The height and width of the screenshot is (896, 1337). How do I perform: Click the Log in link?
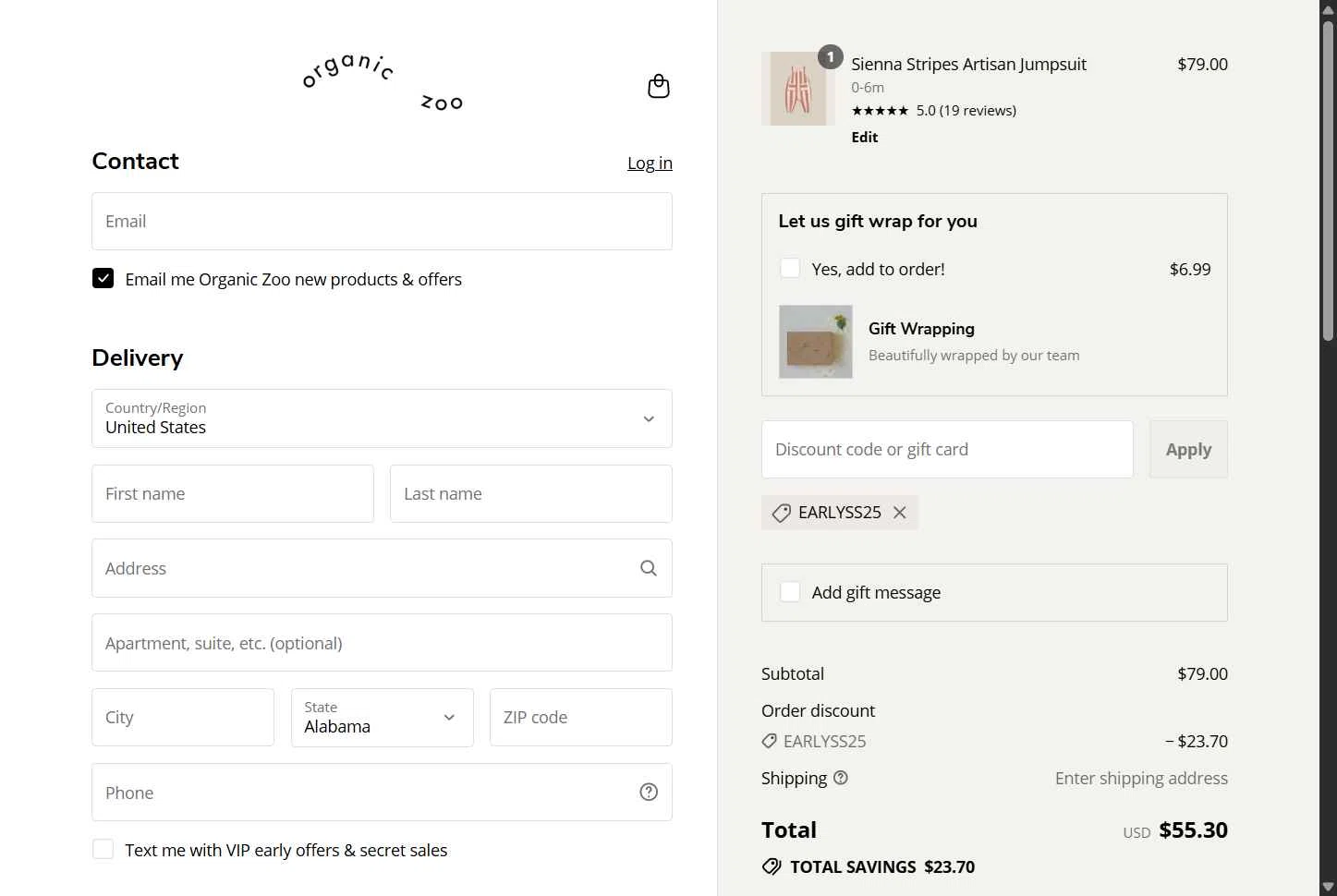coord(650,163)
